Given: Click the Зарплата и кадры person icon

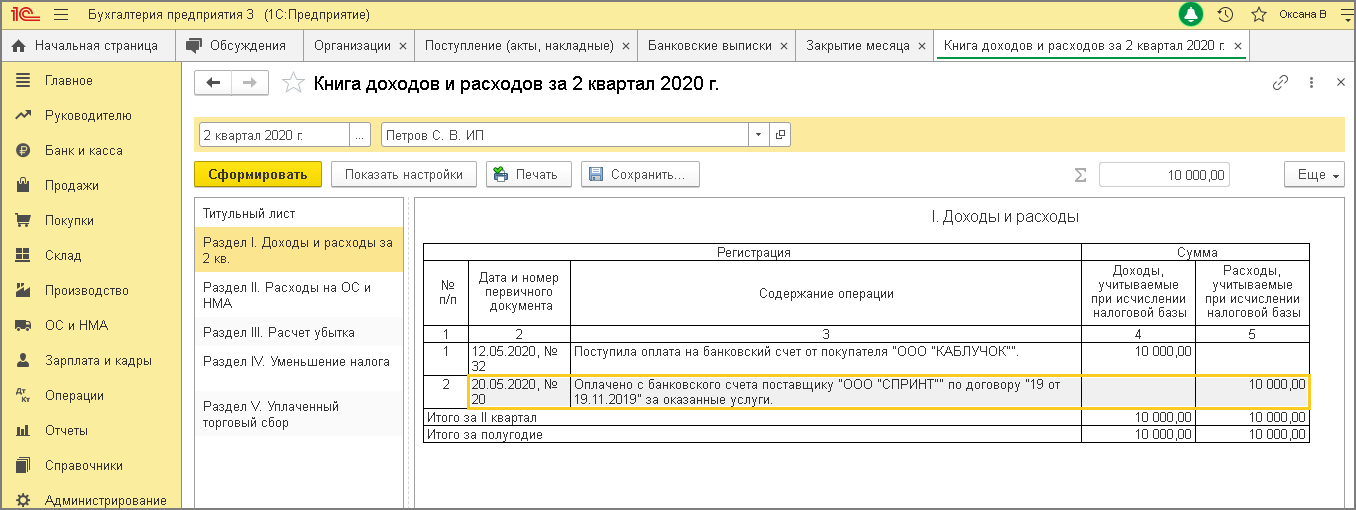Looking at the screenshot, I should [x=22, y=360].
